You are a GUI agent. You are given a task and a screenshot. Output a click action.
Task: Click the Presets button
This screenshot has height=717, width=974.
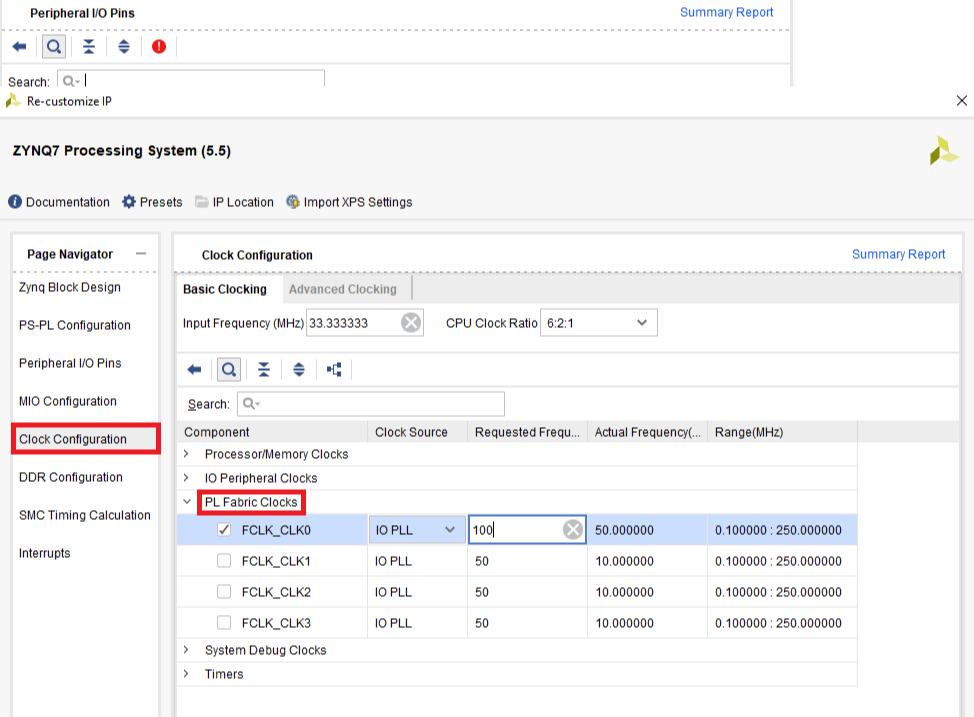(152, 202)
